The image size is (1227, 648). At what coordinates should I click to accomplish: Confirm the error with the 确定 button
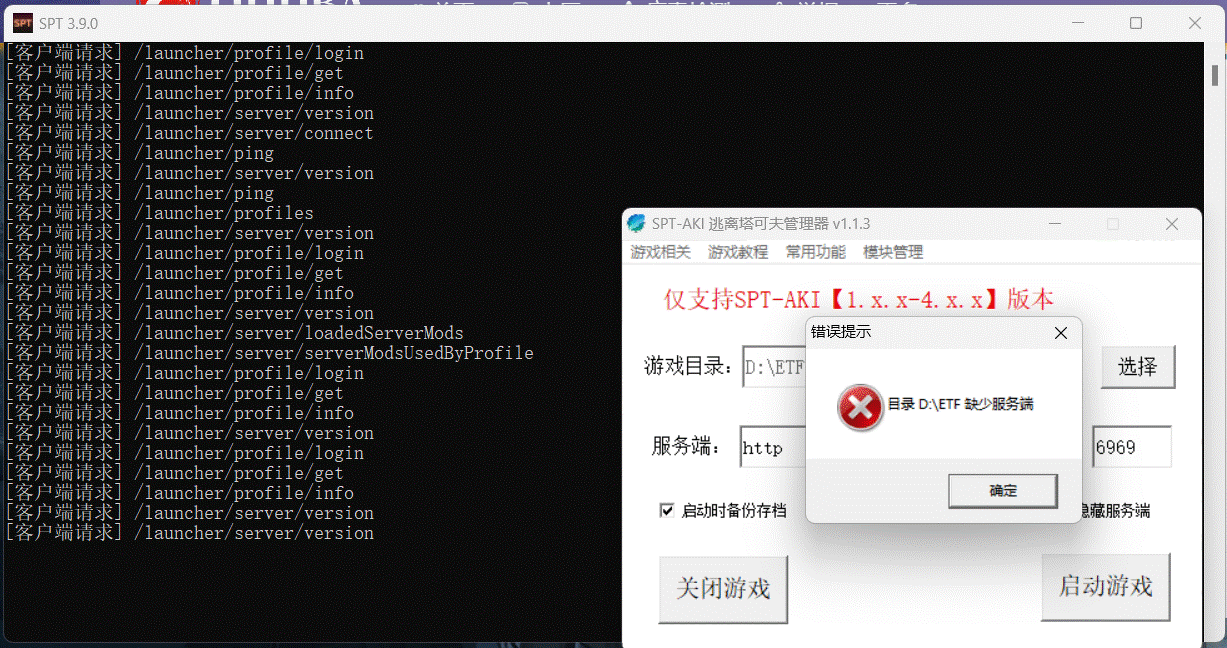click(x=1002, y=491)
